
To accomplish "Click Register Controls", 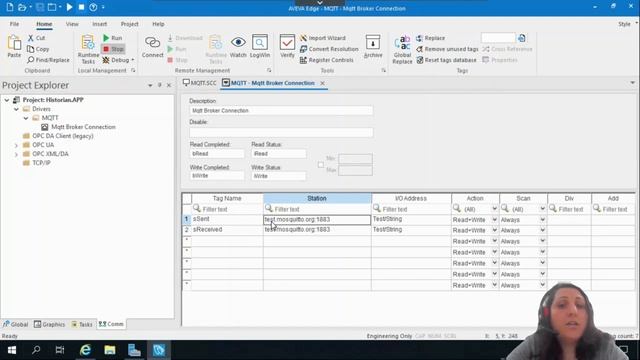I will click(327, 60).
